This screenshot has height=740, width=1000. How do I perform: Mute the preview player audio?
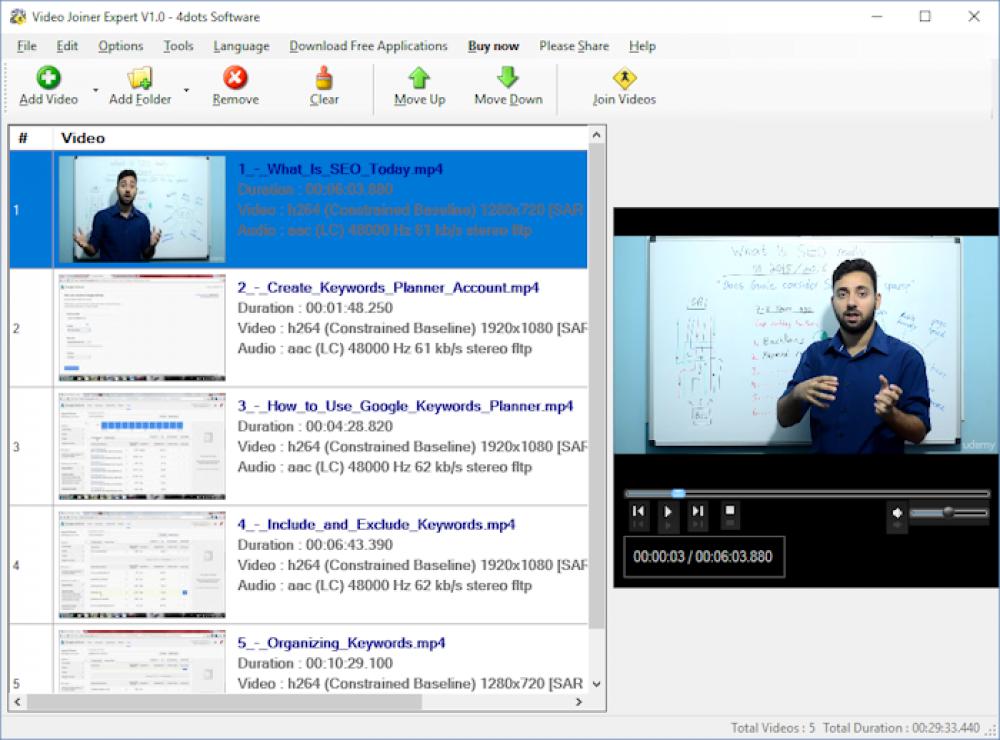coord(897,512)
